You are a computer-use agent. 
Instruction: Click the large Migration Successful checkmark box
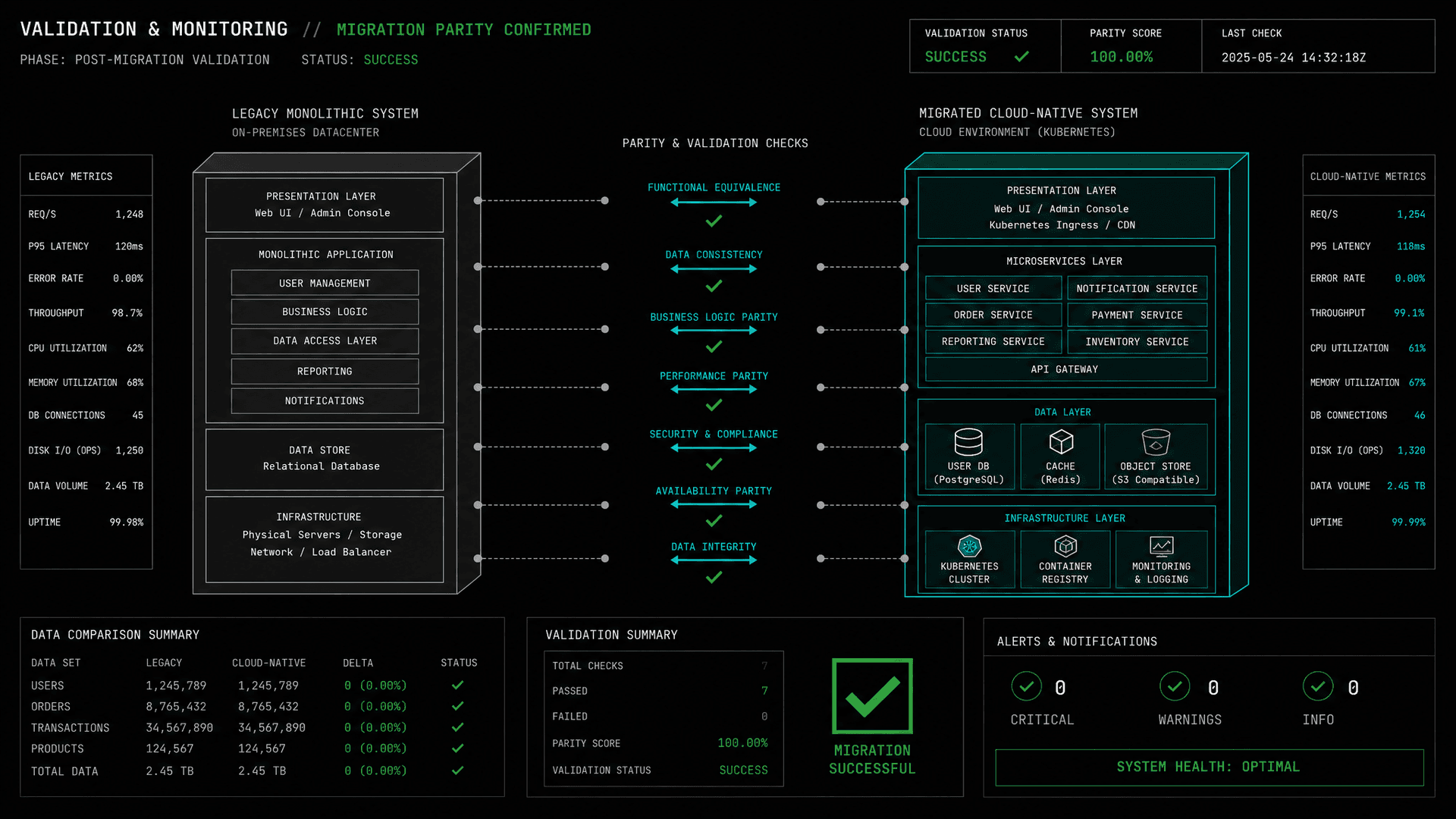[x=872, y=696]
